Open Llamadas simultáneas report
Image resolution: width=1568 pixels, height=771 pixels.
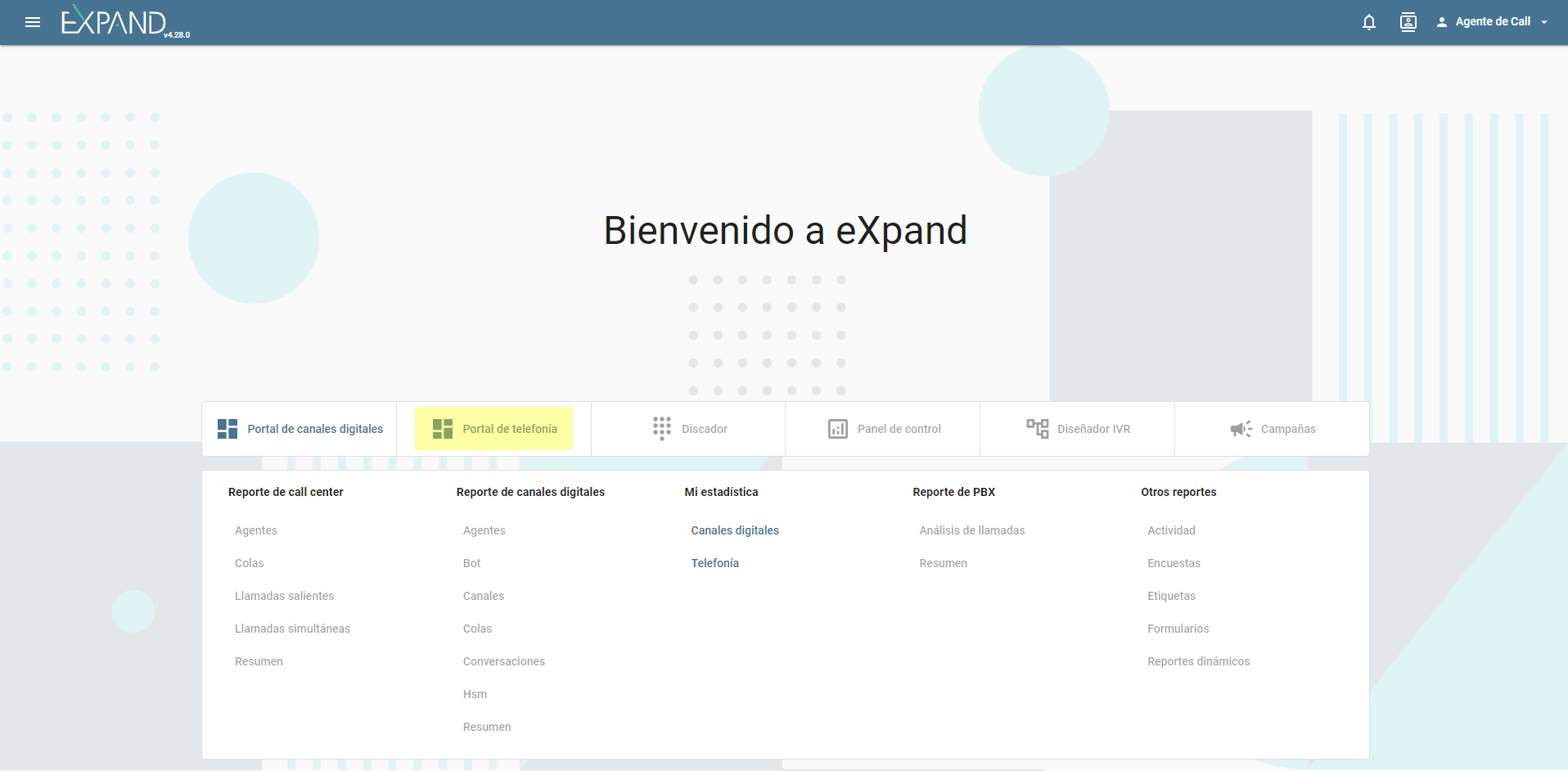293,629
